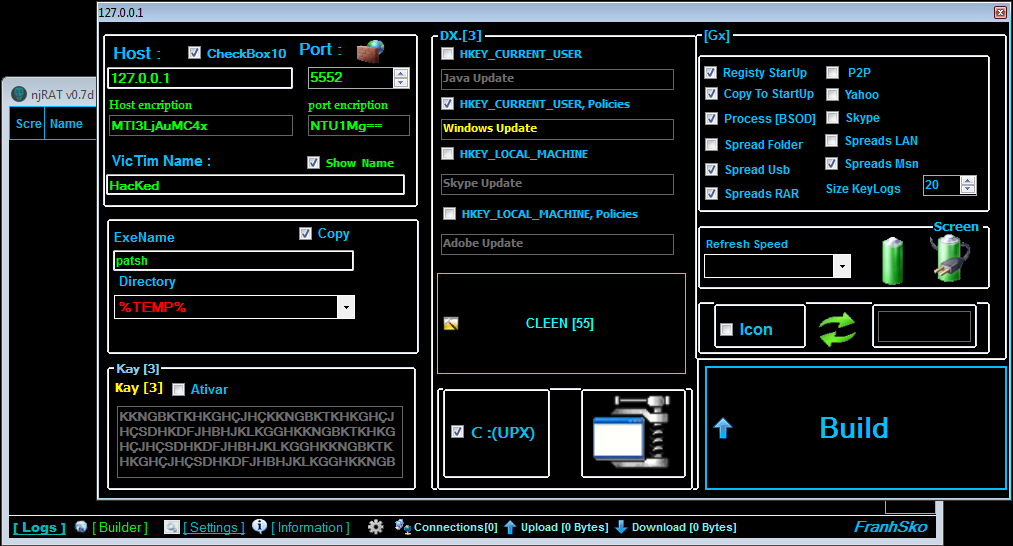The image size is (1013, 546).
Task: Click the gear icon in status bar
Action: tap(375, 527)
